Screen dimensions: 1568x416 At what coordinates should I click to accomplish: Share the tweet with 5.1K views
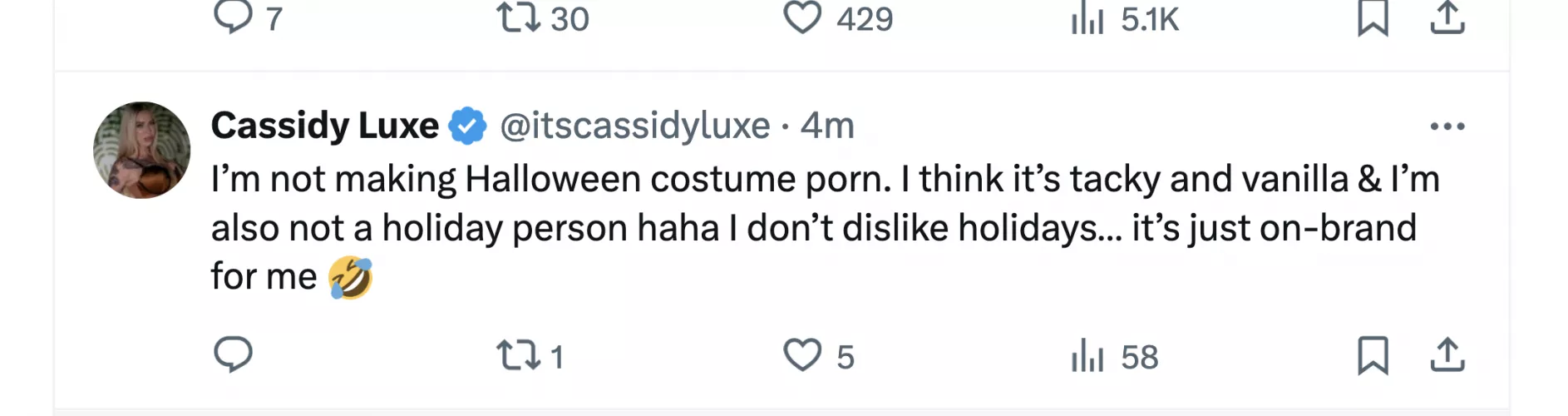tap(1447, 17)
